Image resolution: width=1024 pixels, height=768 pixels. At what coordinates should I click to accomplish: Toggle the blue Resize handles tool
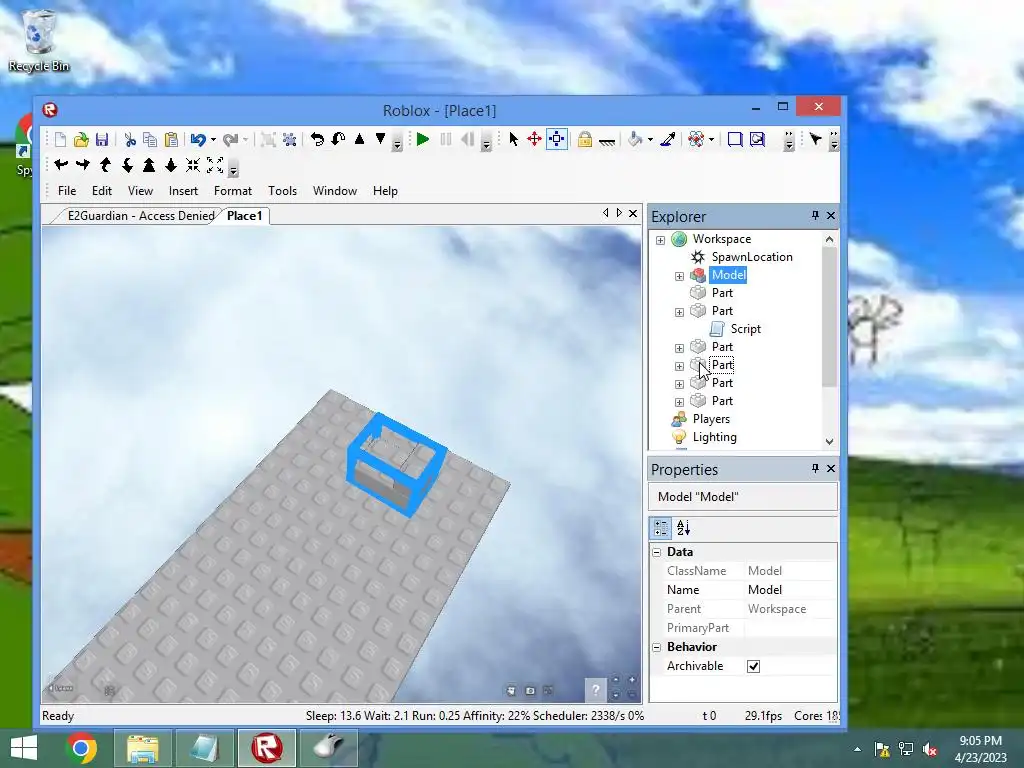(x=556, y=139)
